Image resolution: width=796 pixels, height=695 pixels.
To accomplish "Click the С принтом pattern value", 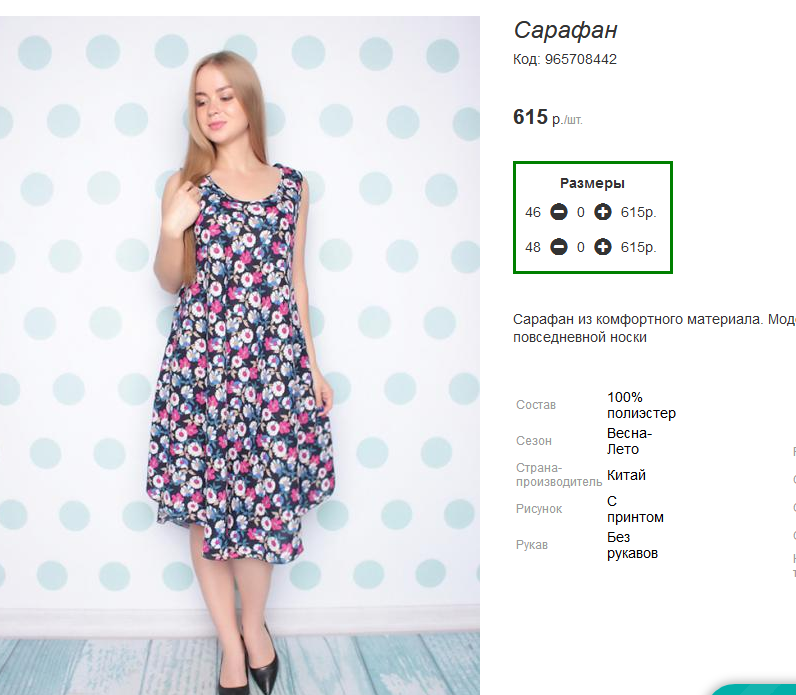I will tap(635, 509).
